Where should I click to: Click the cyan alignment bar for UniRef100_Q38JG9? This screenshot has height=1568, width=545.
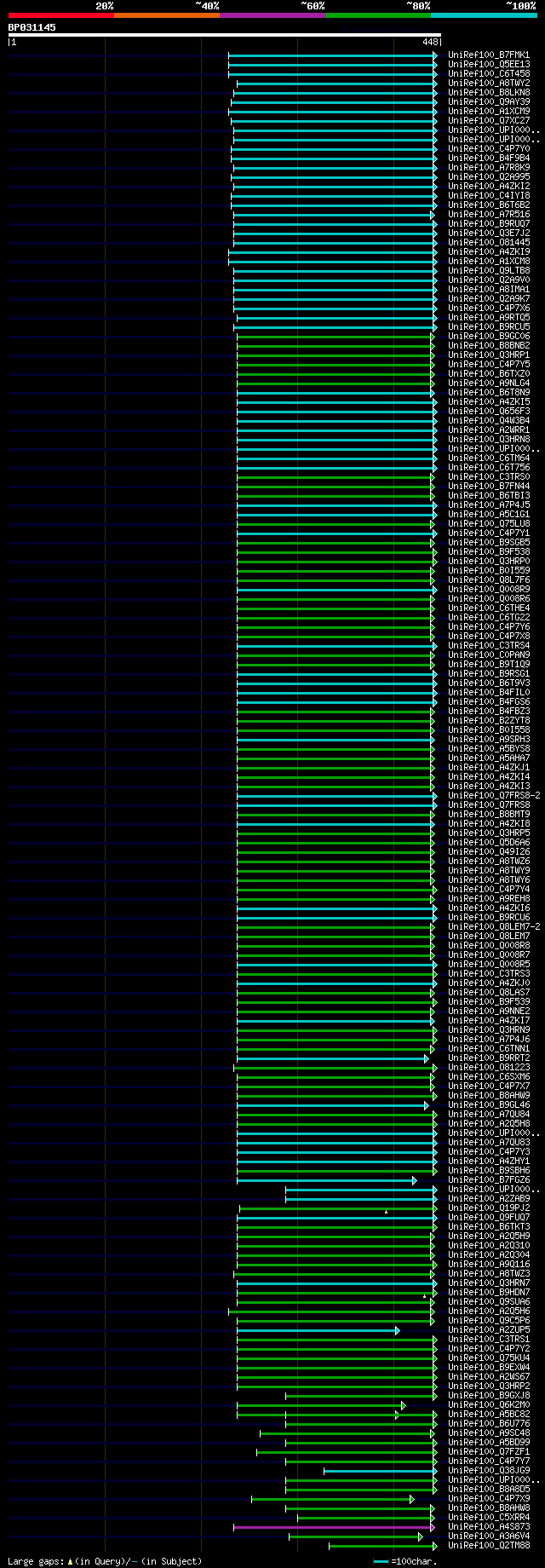point(380,1471)
